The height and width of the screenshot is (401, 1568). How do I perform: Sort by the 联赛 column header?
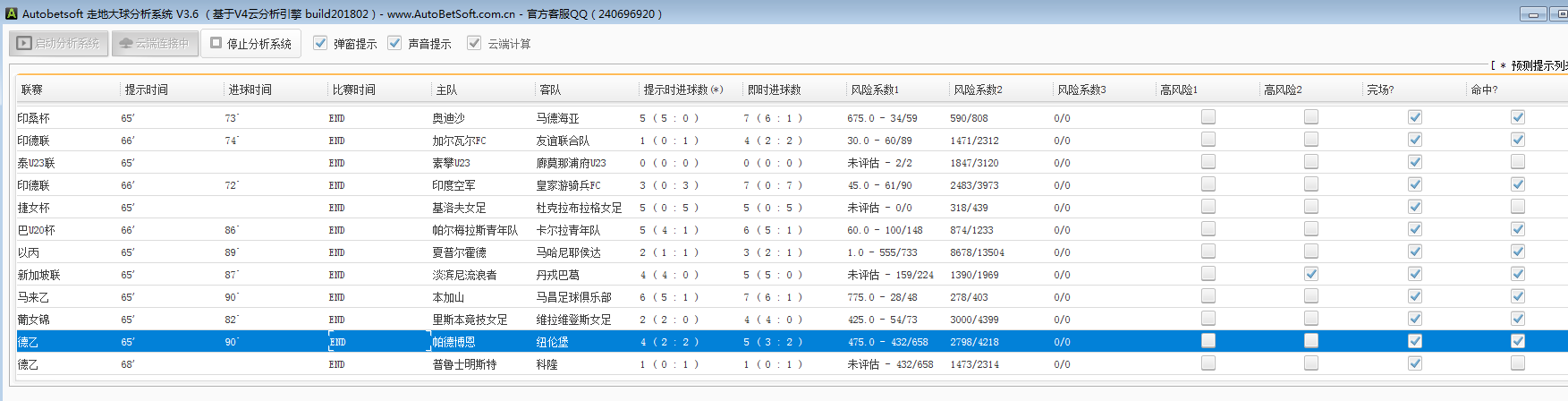(x=32, y=90)
